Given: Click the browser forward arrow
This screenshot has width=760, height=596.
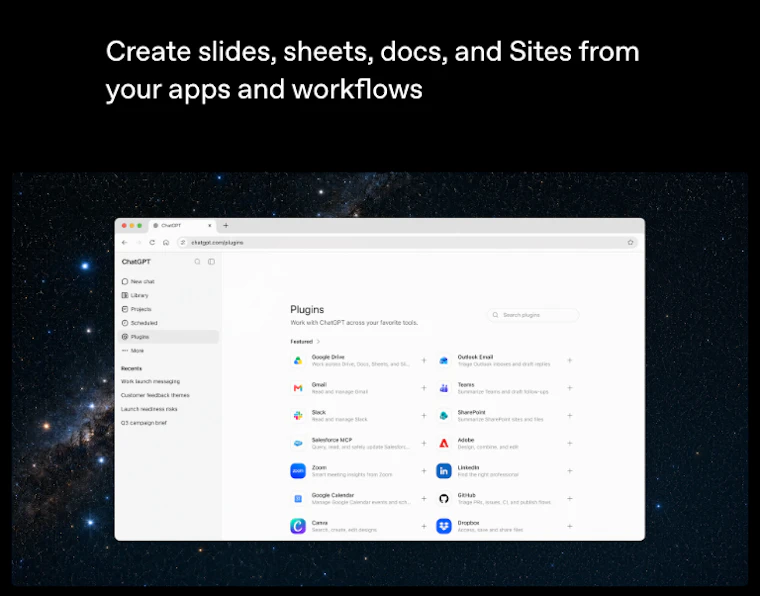Looking at the screenshot, I should [139, 242].
